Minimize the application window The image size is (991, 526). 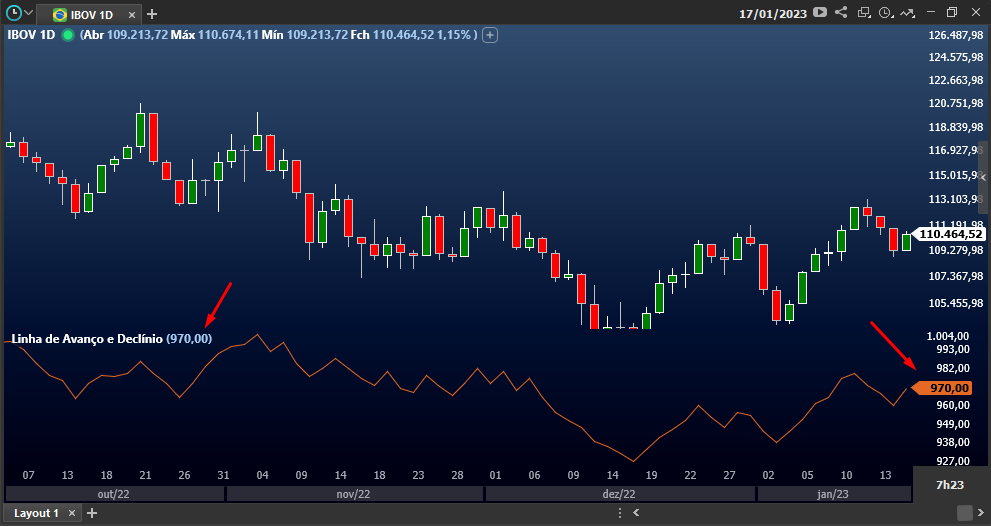(930, 12)
